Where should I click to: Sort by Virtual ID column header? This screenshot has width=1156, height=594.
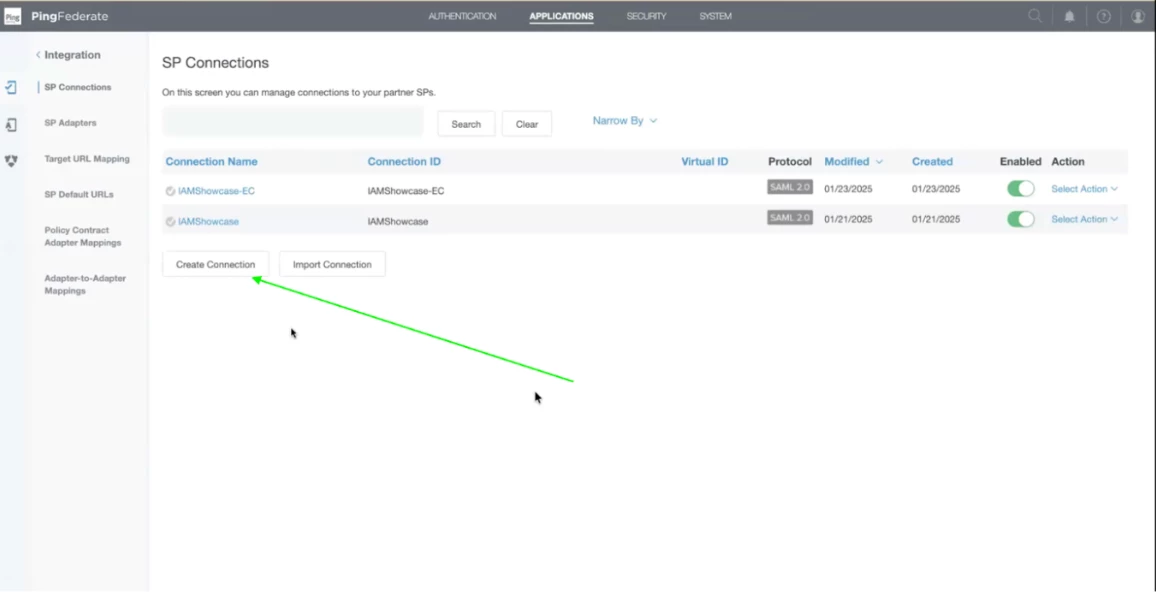click(704, 161)
